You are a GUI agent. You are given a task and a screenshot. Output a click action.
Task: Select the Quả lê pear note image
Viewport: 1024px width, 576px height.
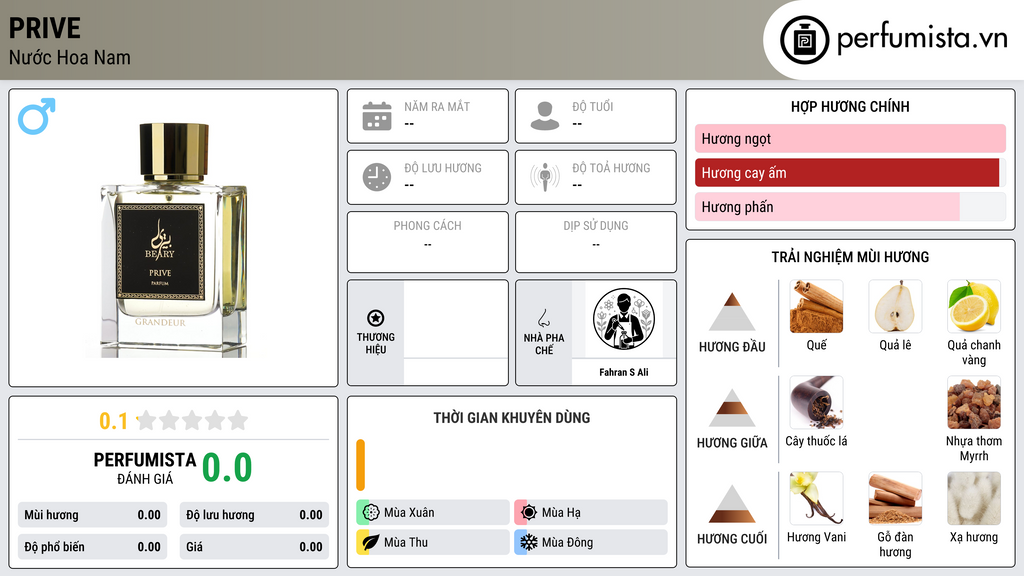coord(895,306)
